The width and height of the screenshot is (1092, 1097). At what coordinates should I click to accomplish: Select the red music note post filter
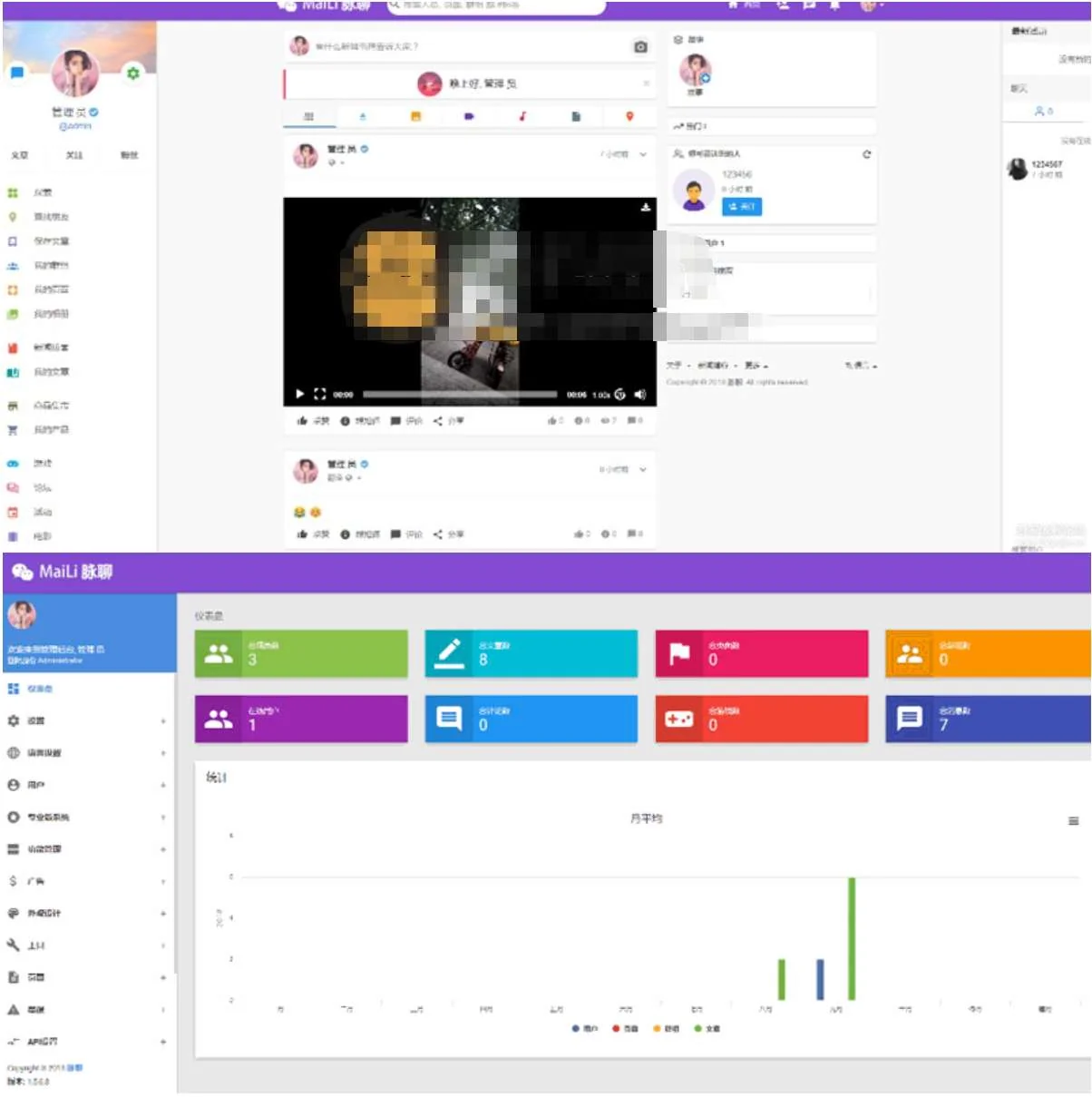tap(522, 116)
